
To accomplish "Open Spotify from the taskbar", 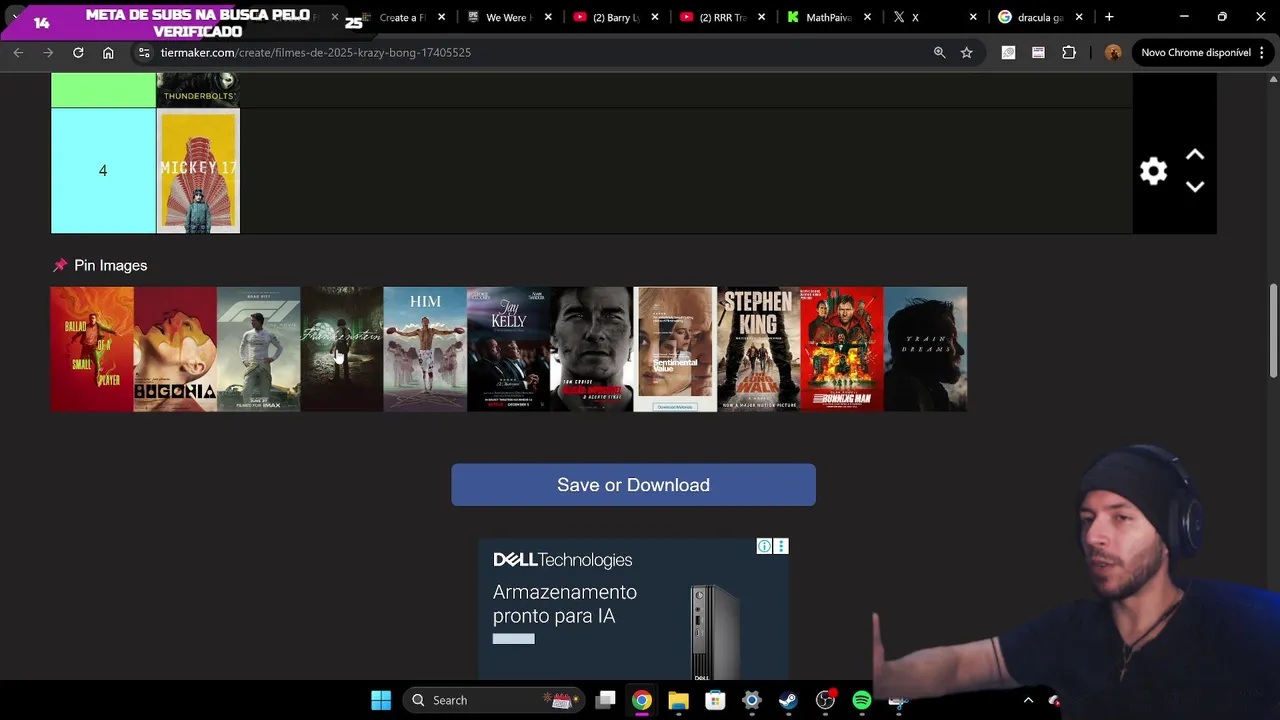I will click(861, 700).
